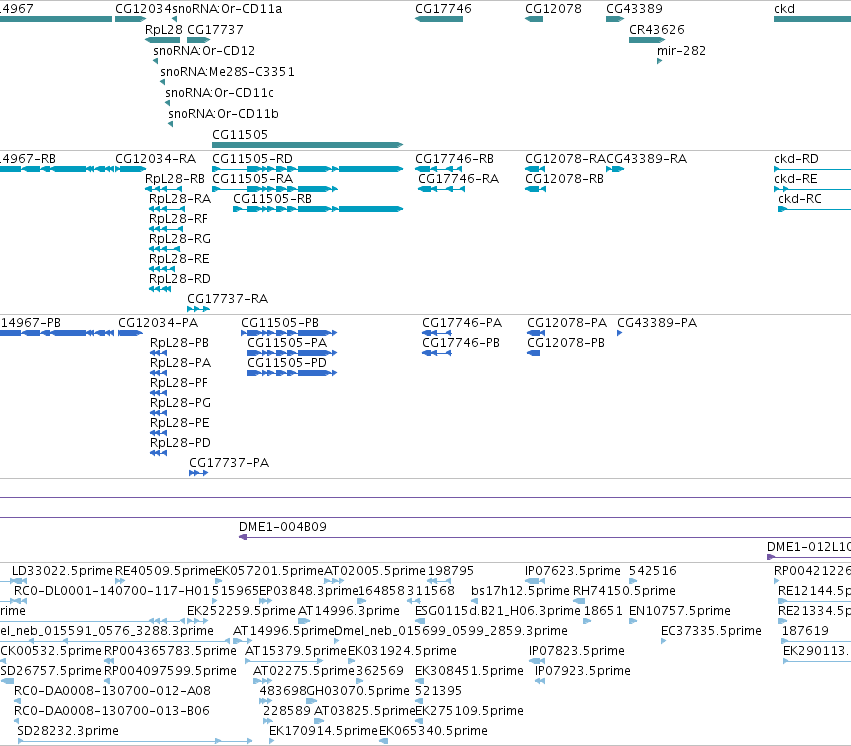The width and height of the screenshot is (851, 746).
Task: Click the DME1-004B09 BAC label
Action: (x=283, y=527)
